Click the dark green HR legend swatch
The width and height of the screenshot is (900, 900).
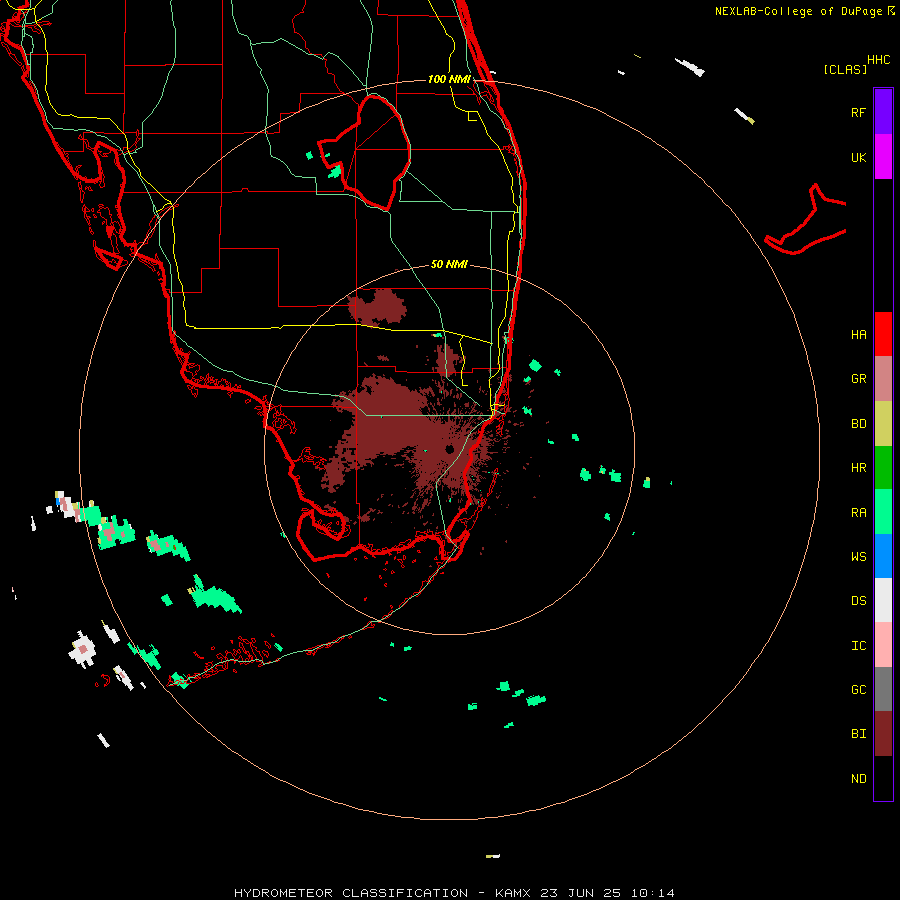pos(883,468)
